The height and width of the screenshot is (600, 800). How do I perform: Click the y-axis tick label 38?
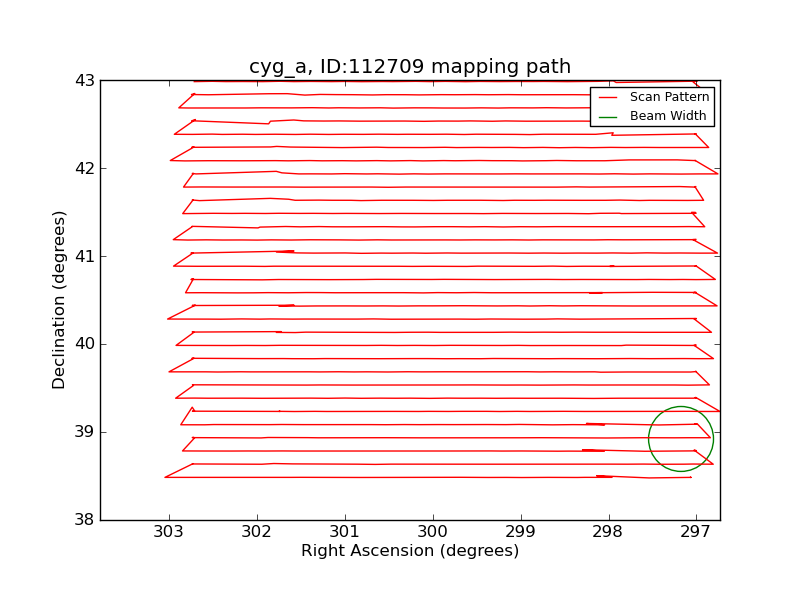pyautogui.click(x=85, y=520)
